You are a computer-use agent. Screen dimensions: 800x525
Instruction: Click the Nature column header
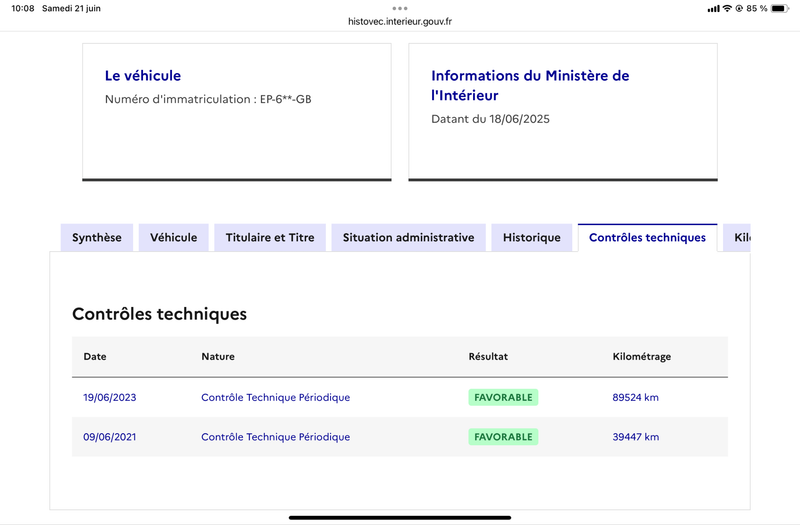click(218, 357)
